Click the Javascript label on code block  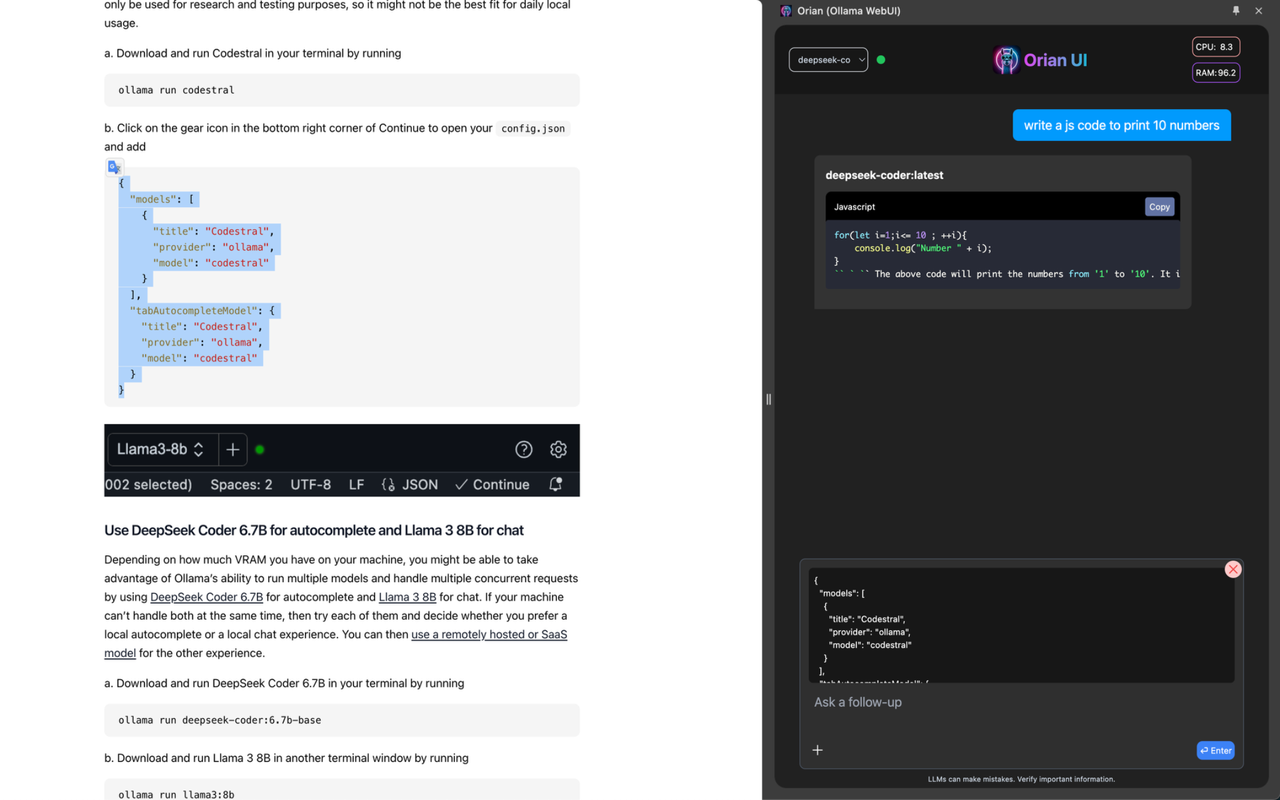tap(854, 207)
